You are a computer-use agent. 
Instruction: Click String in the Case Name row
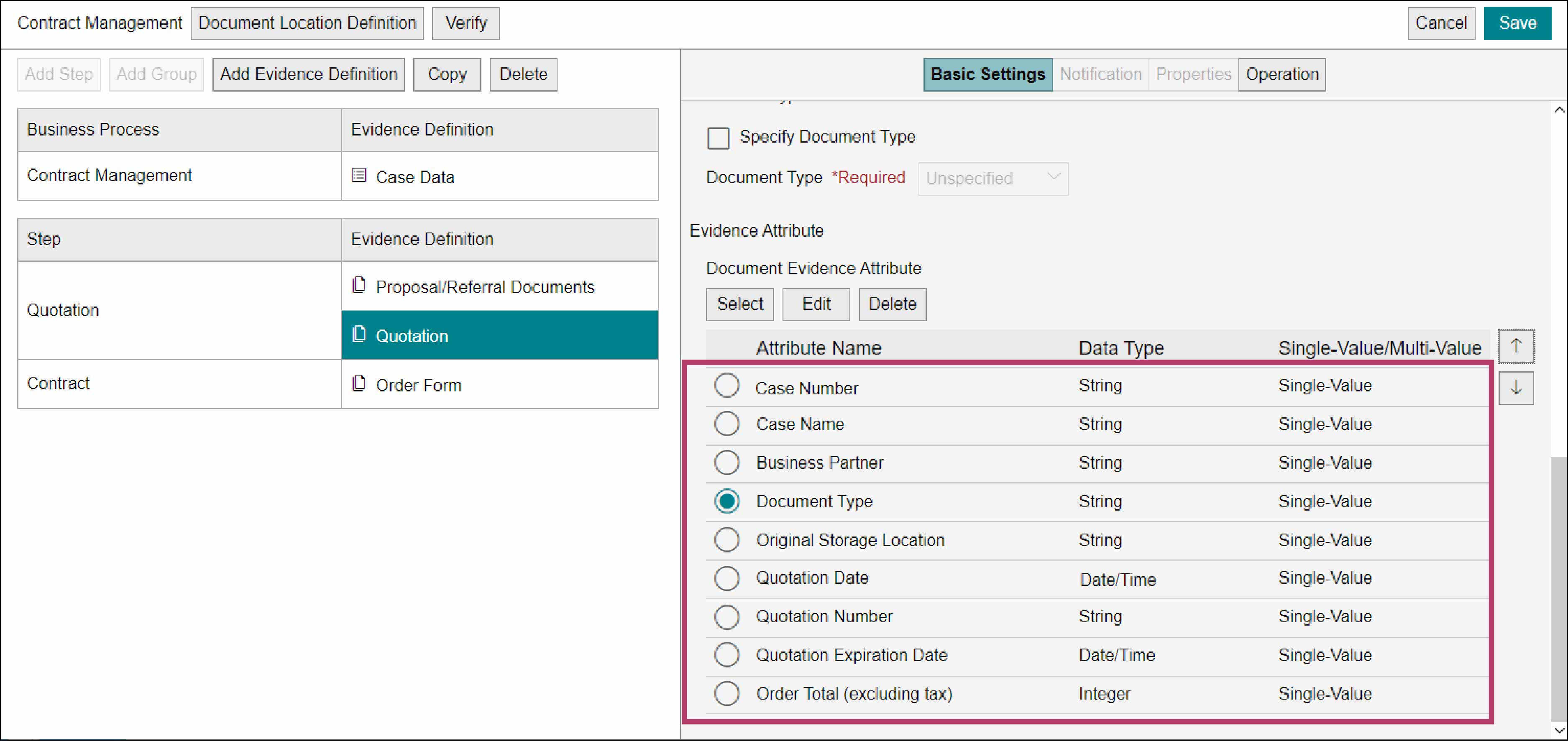pos(1100,424)
